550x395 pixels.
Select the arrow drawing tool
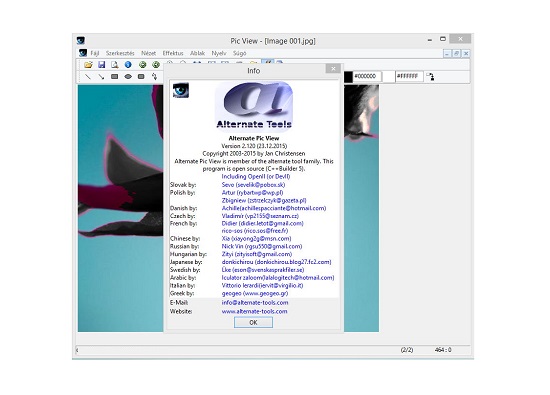[x=101, y=76]
